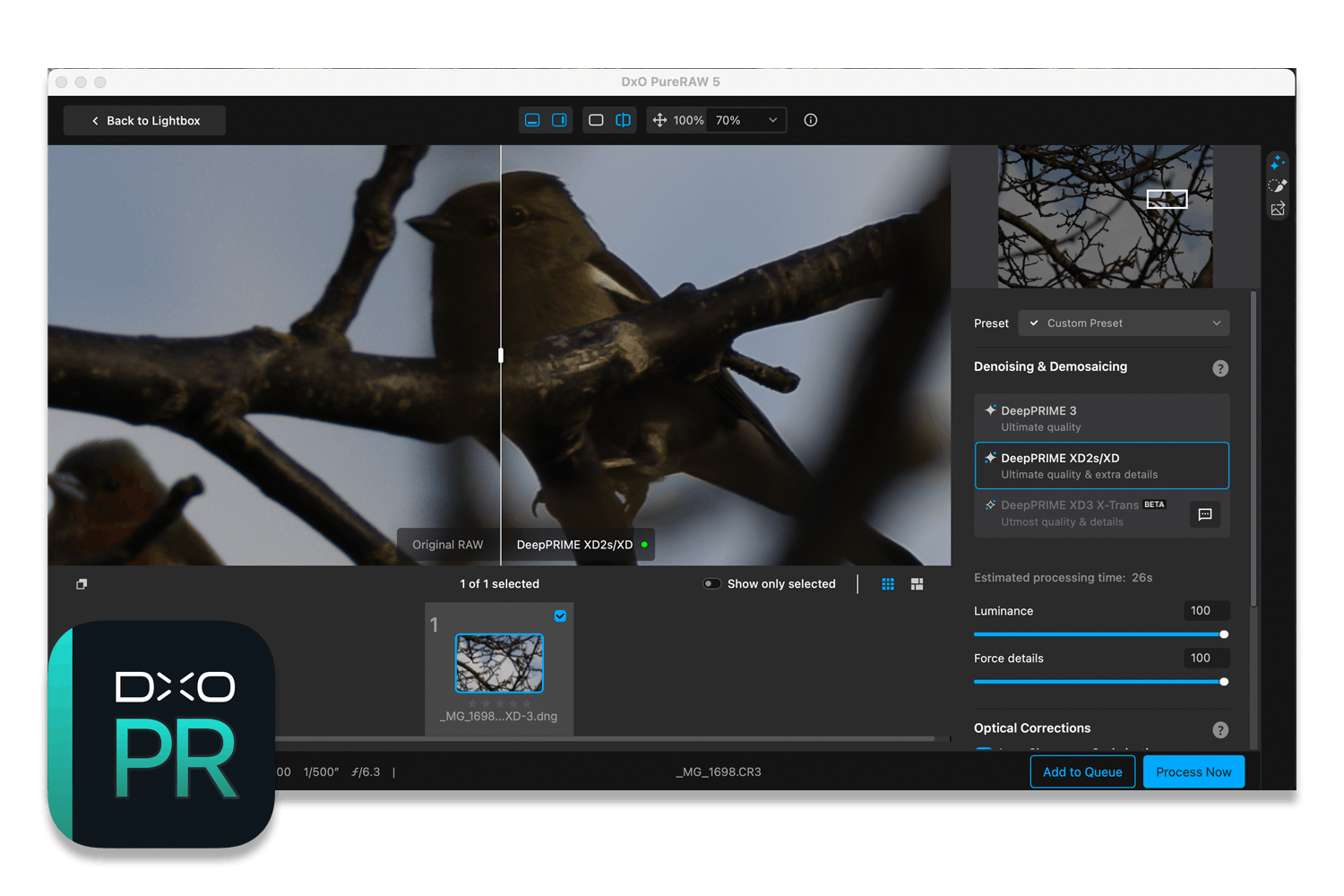The width and height of the screenshot is (1344, 896).
Task: Select the _MG_1698 filmstrip thumbnail
Action: [x=499, y=663]
